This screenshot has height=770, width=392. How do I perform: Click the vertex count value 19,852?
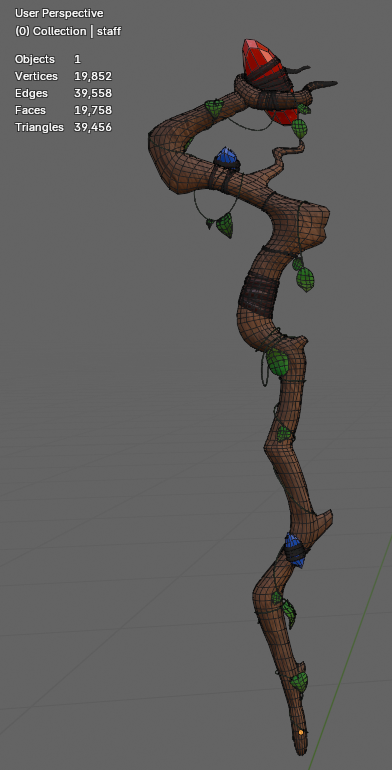93,76
